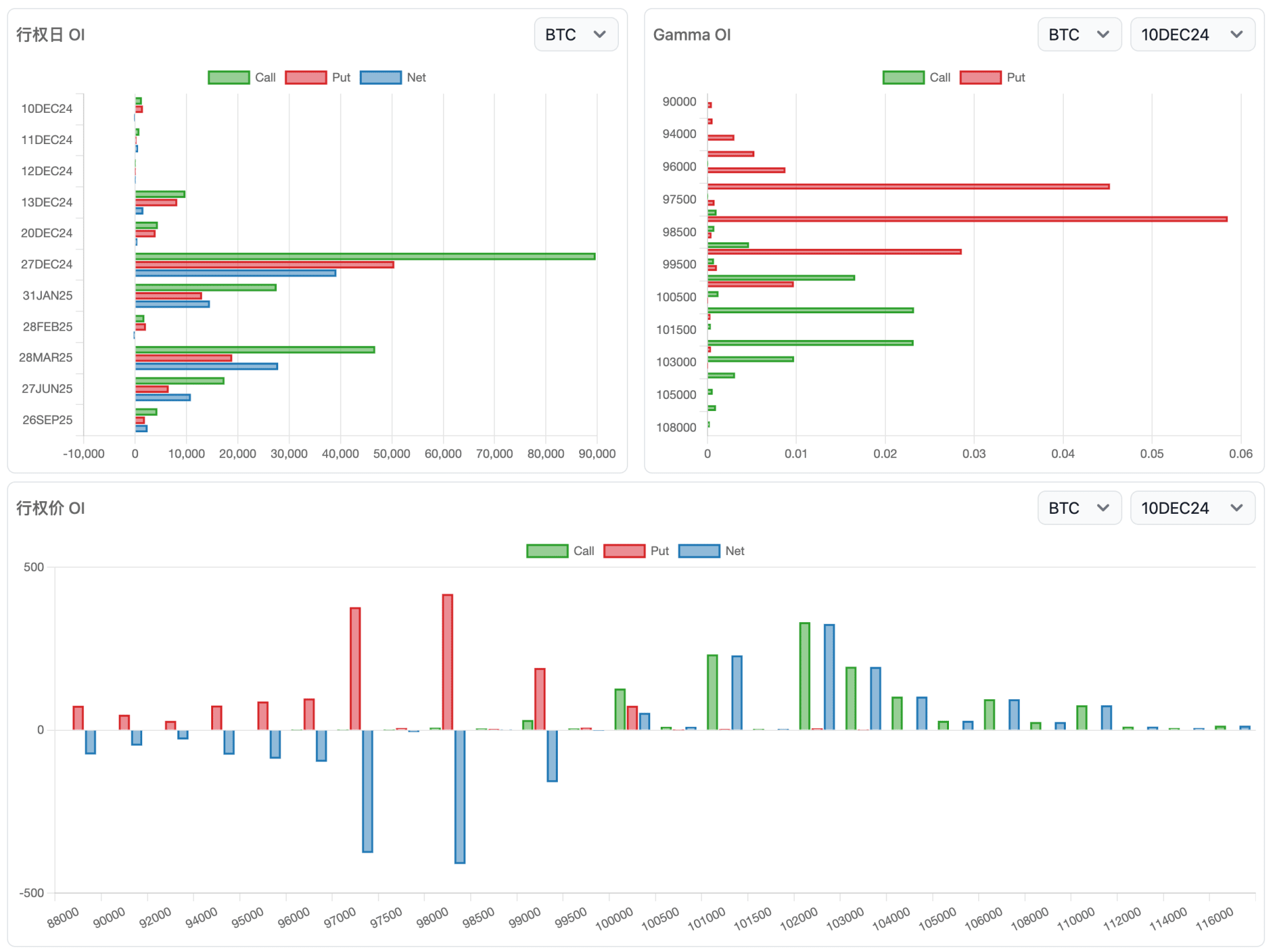Click the green Call swatch in 行权日 OI legend

tap(229, 78)
